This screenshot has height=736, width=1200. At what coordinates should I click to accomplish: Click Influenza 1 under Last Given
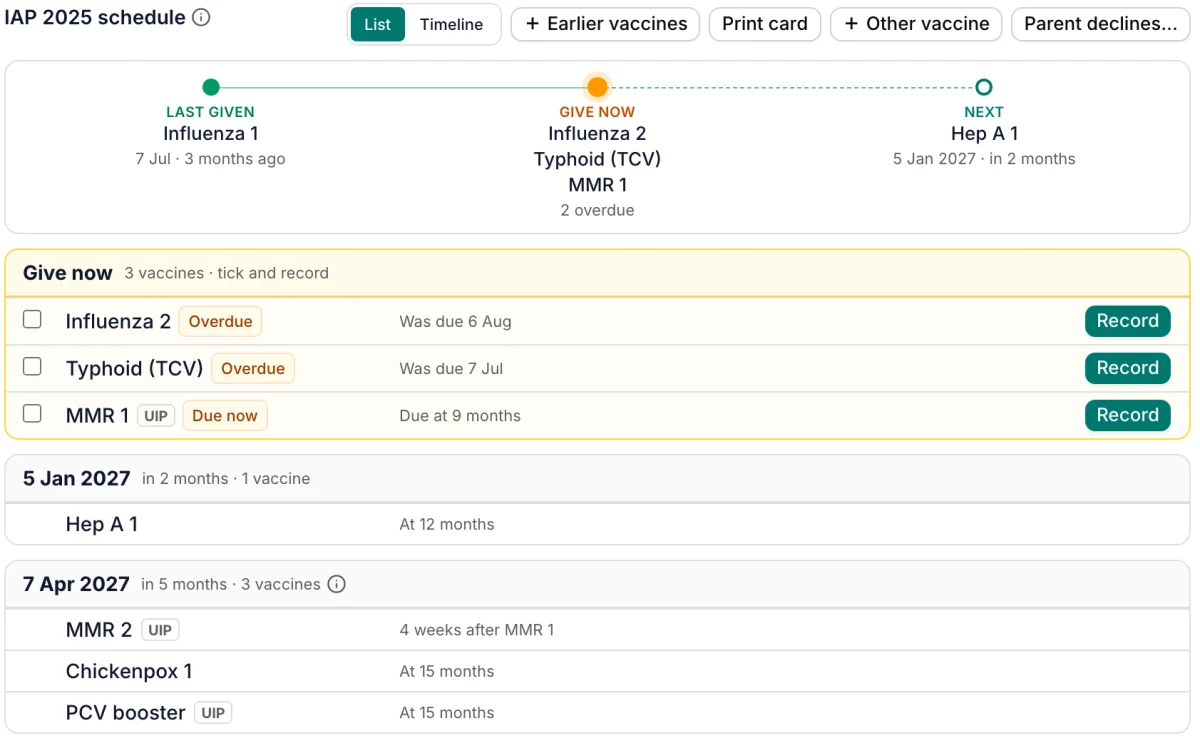point(211,133)
